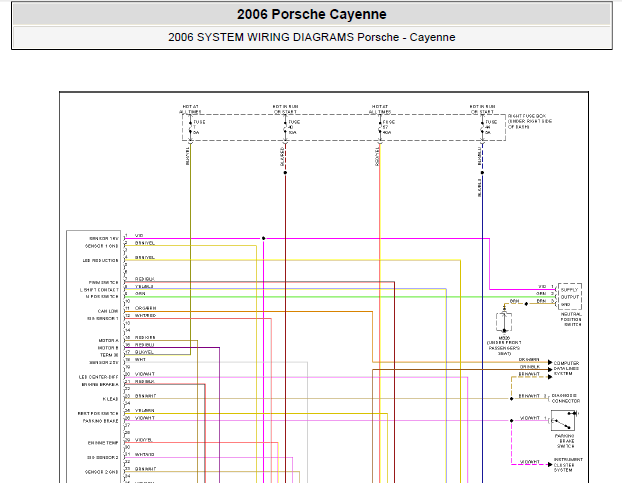Screen dimensions: 622x483
Task: Click the "PARKING BRAKE SWITCH" label at right
Action: pyautogui.click(x=564, y=441)
